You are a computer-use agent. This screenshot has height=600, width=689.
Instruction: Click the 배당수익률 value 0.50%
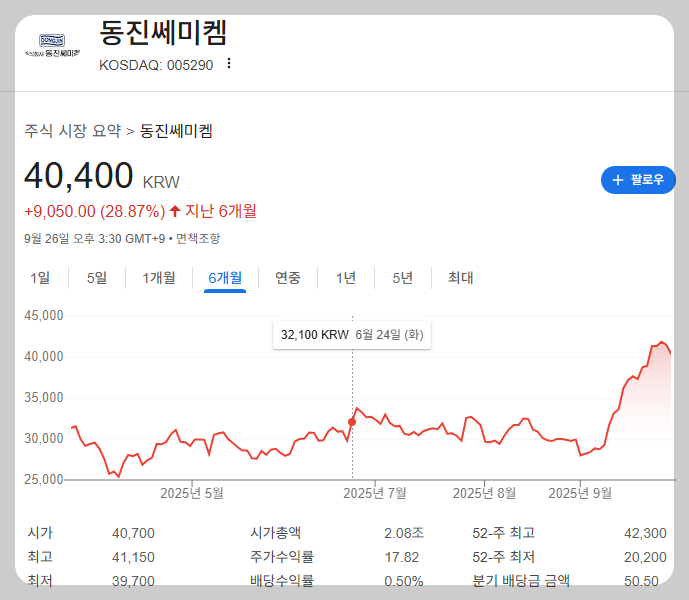403,581
